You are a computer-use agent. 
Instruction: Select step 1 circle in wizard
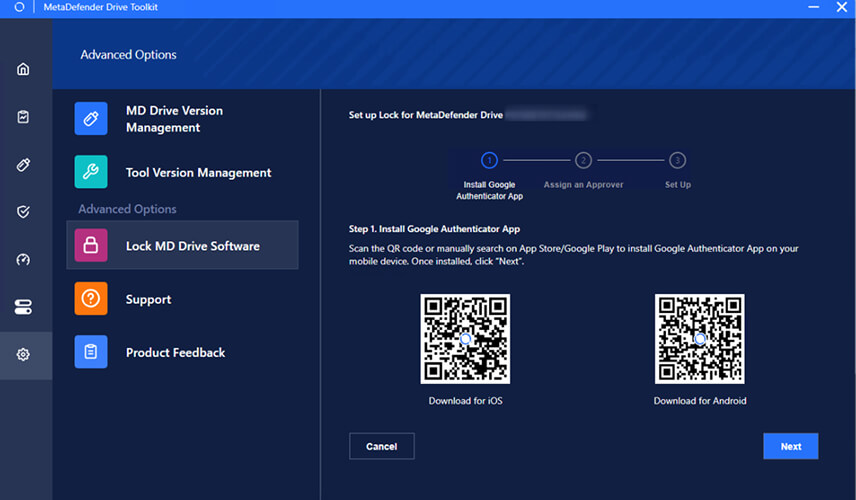click(x=489, y=160)
